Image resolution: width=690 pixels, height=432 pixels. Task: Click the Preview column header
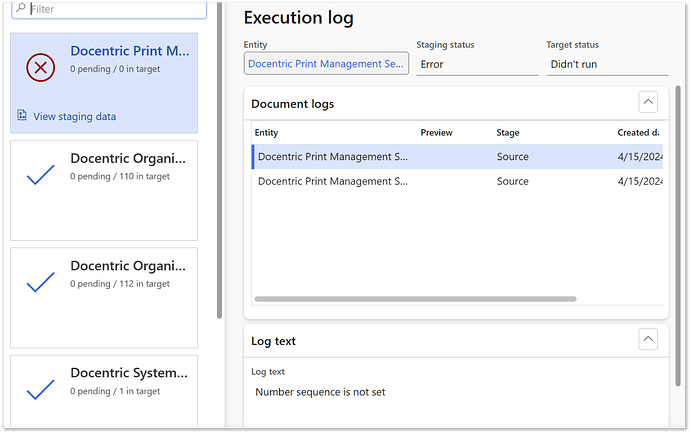(436, 133)
